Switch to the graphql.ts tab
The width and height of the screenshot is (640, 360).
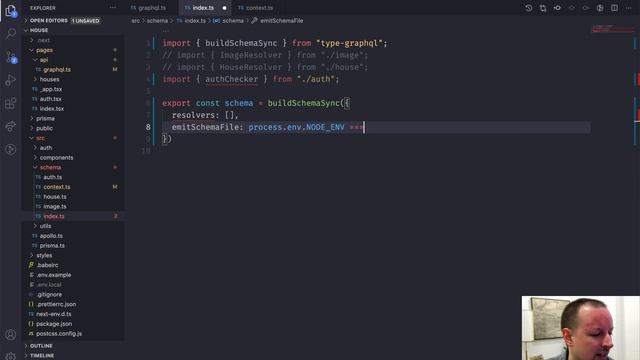click(152, 8)
